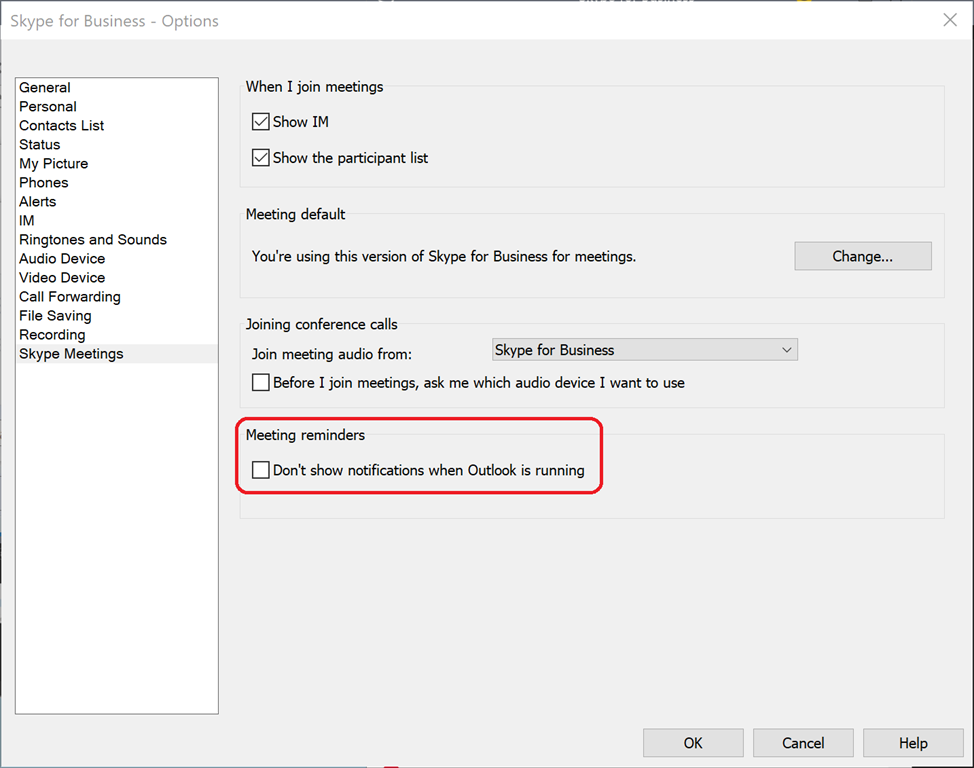Image resolution: width=974 pixels, height=768 pixels.
Task: Click Cancel to discard changes
Action: 803,743
